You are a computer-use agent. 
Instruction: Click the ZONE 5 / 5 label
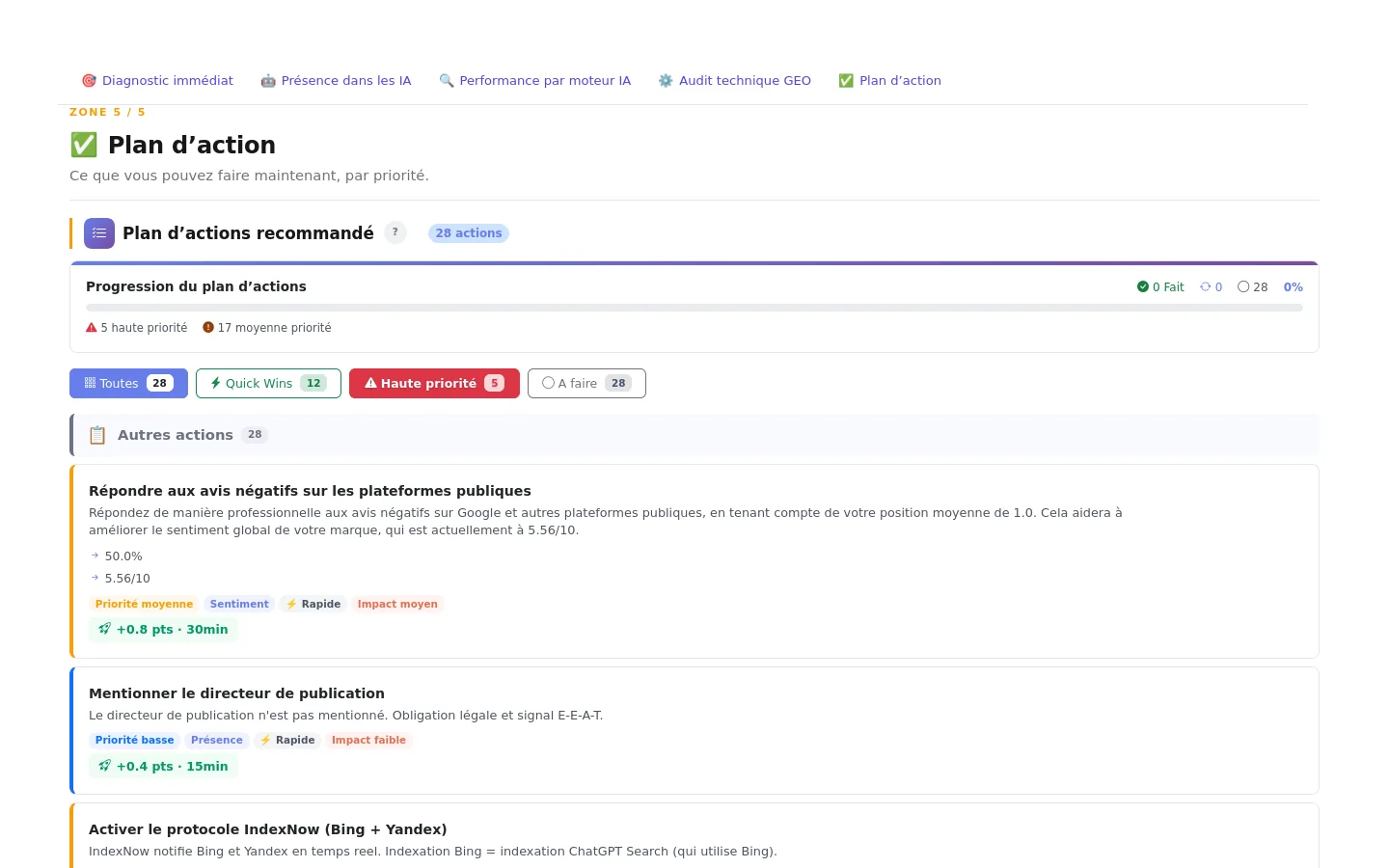[107, 112]
